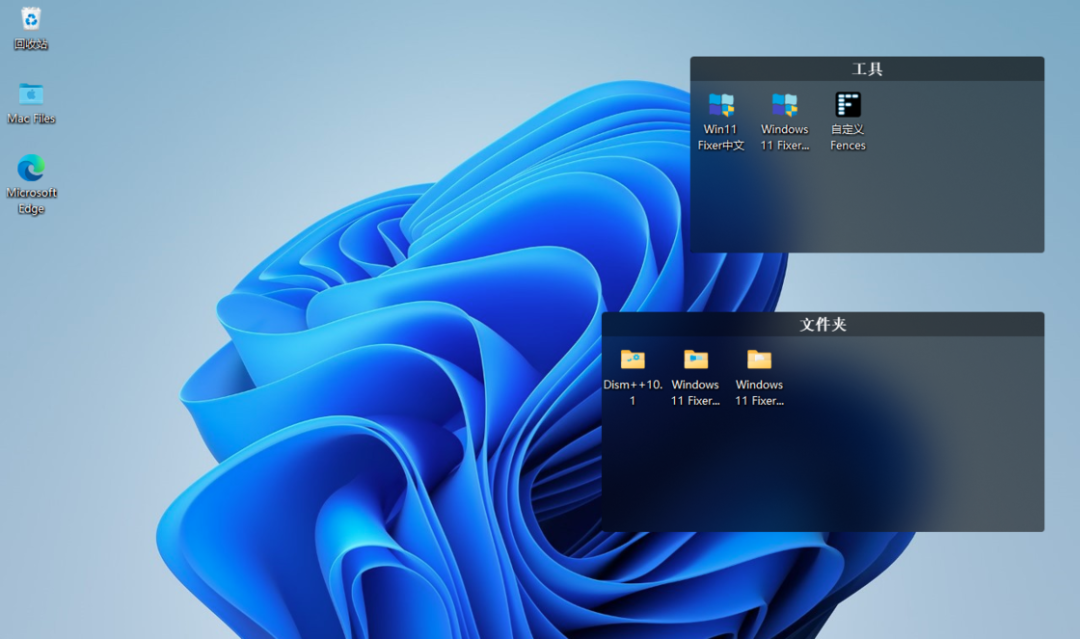Click the 自定义 Fences app icon
This screenshot has width=1080, height=639.
tap(848, 105)
